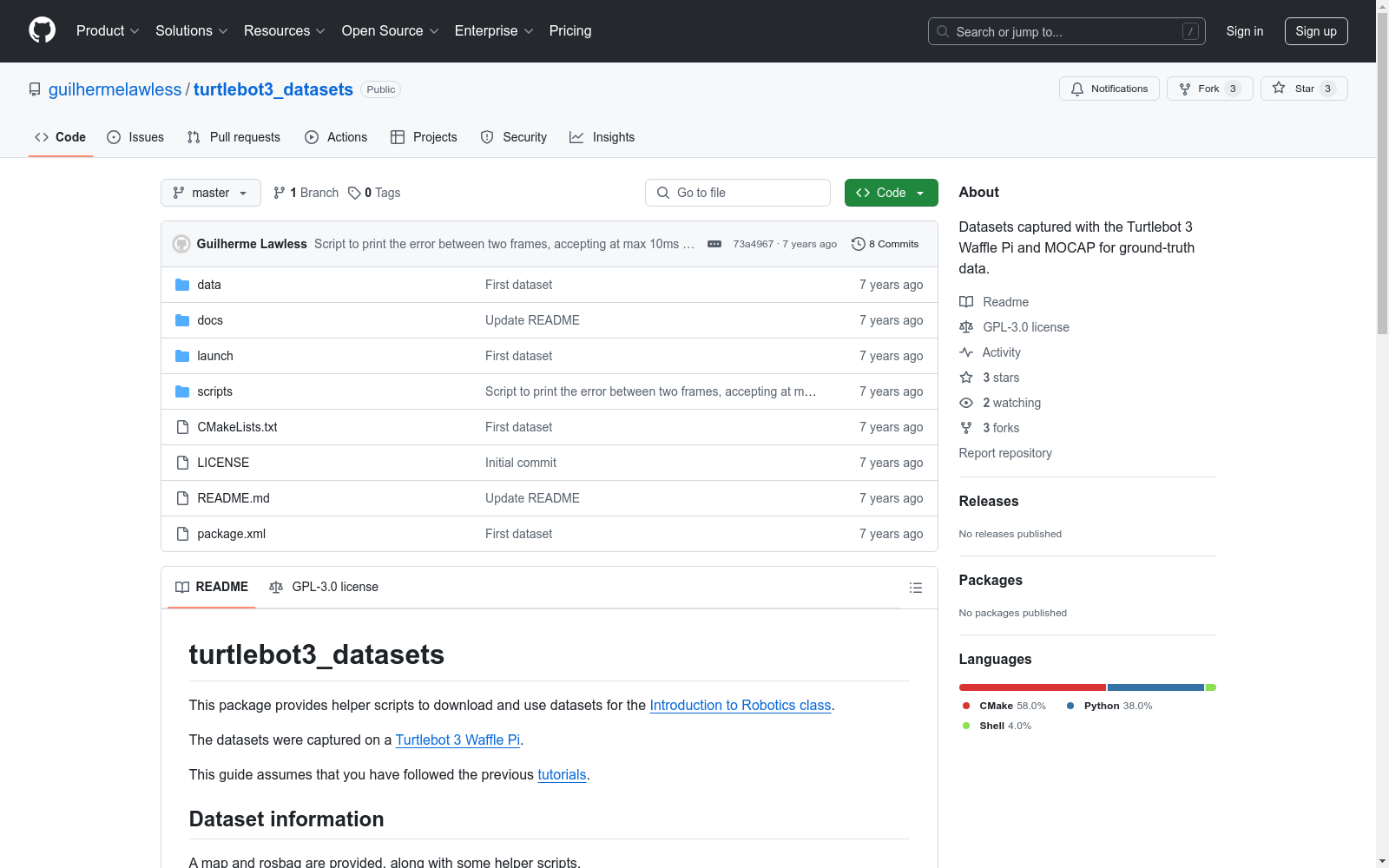Switch to the Pull requests tab
The width and height of the screenshot is (1389, 868).
(x=234, y=137)
